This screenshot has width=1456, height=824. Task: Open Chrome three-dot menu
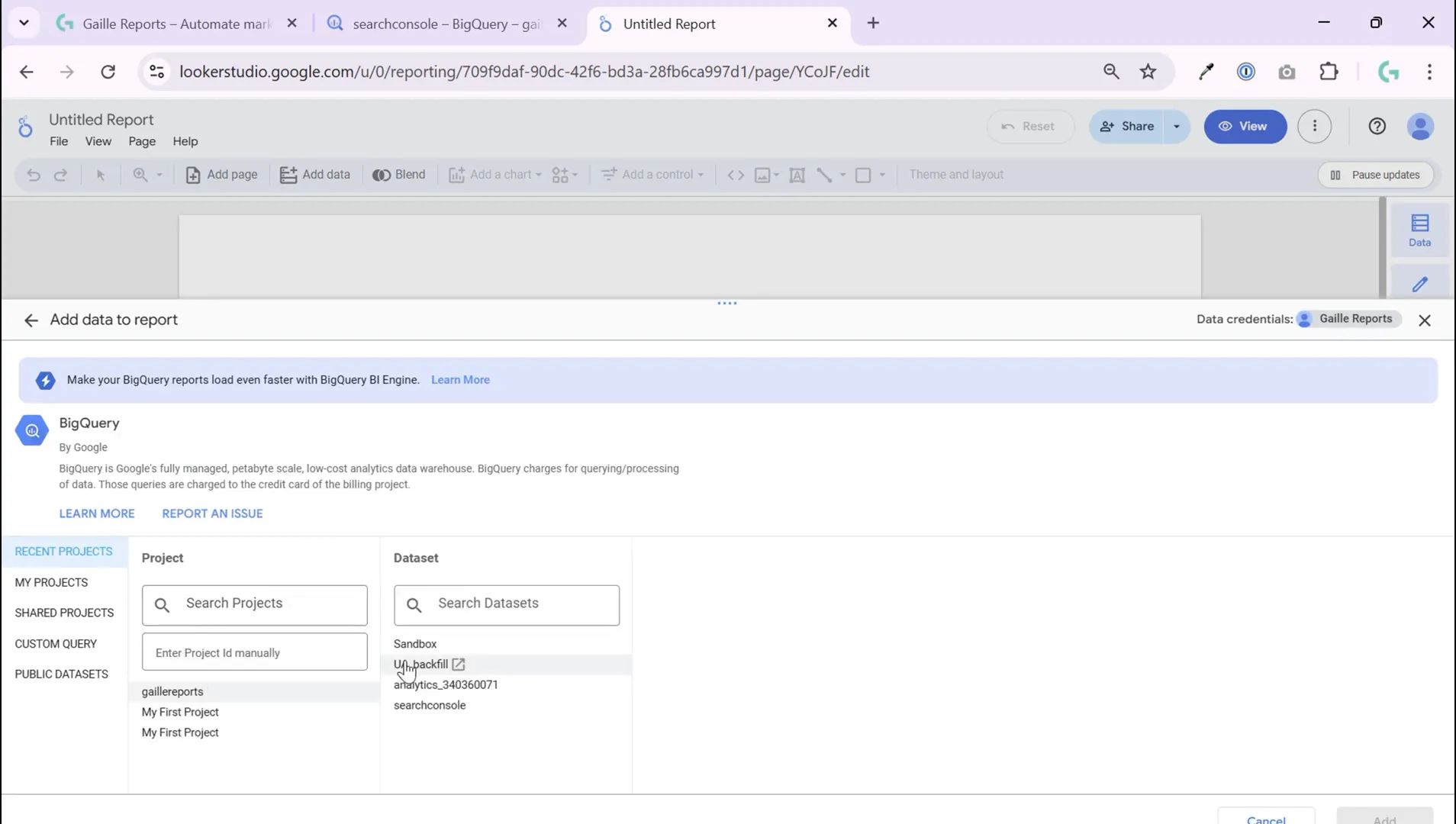point(1429,72)
